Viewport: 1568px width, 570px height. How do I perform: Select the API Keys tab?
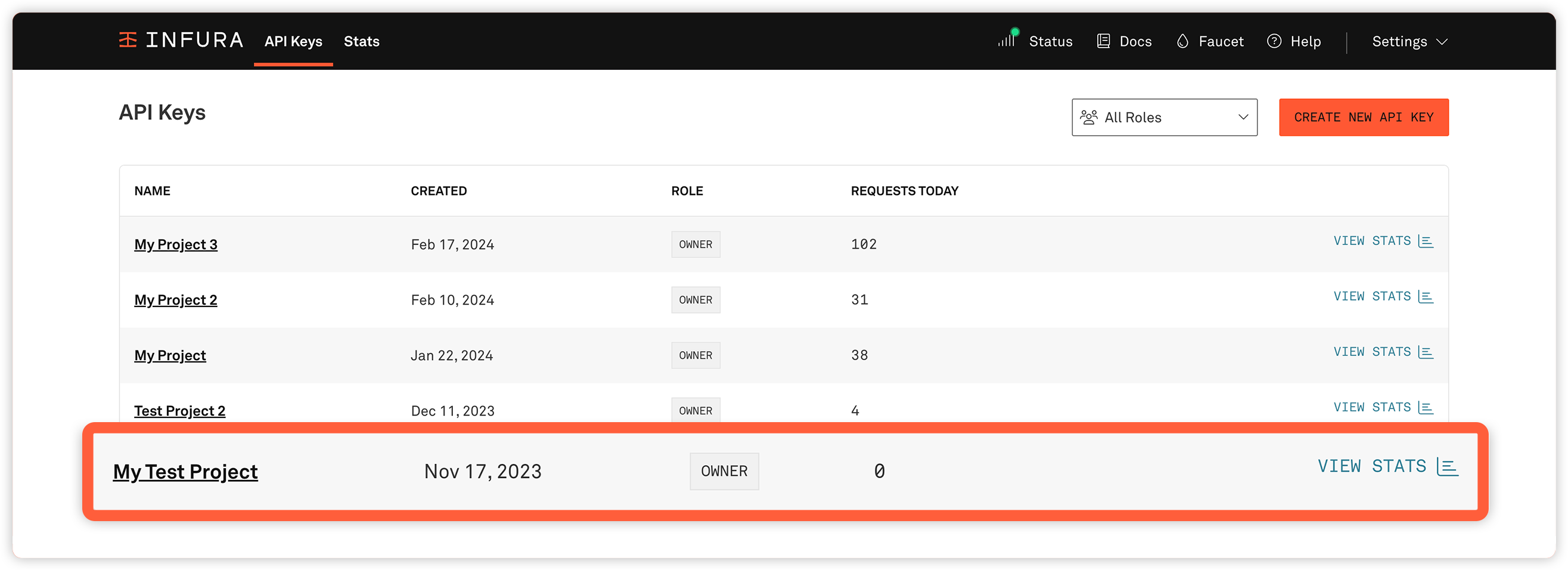click(x=293, y=41)
